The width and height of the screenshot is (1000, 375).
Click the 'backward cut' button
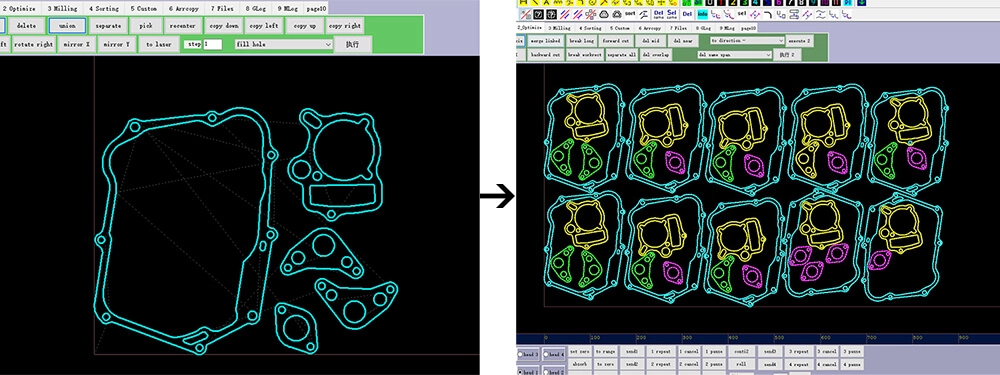tap(545, 55)
